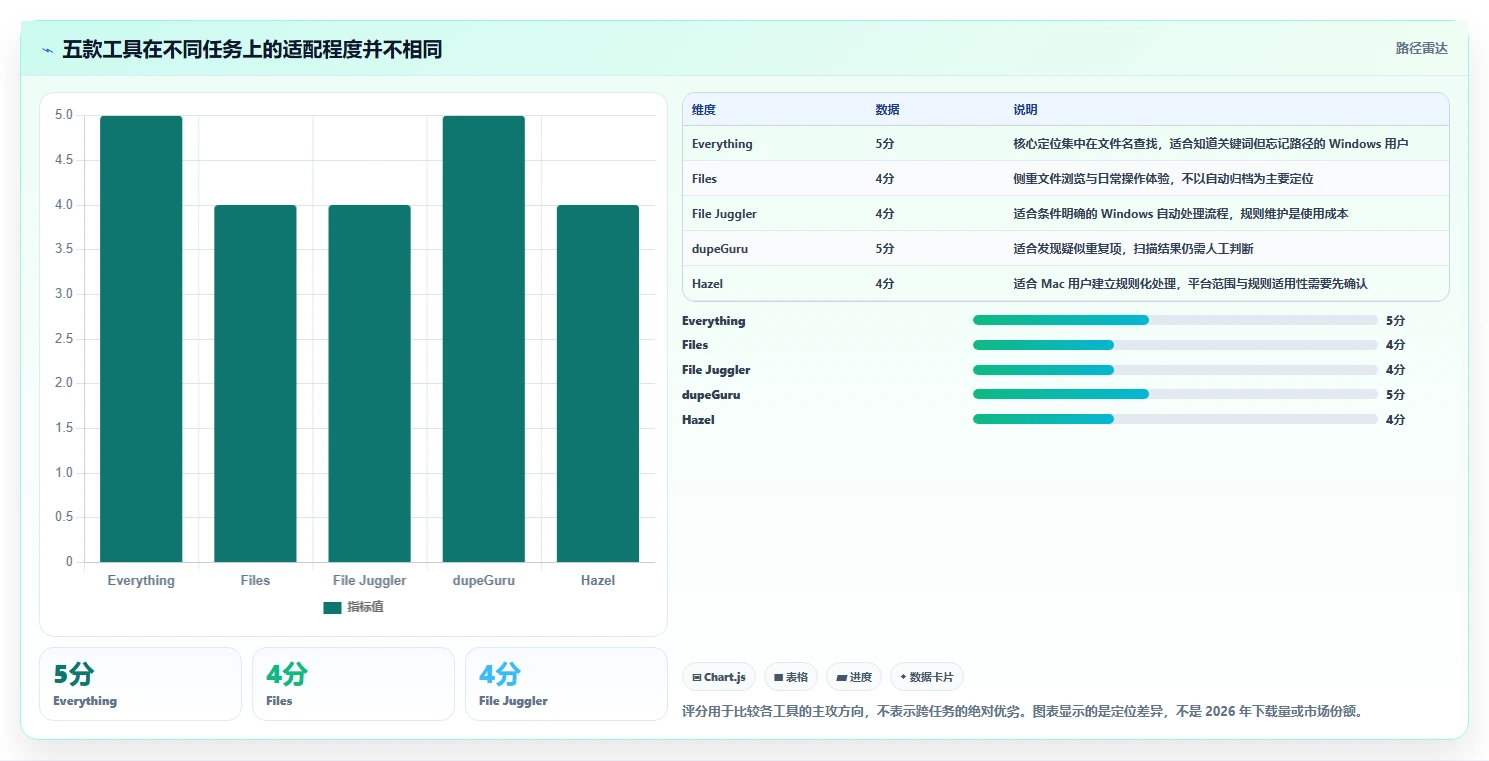Click the 5分 value after the dupeGuru progress bar
1489x761 pixels.
coord(1395,395)
